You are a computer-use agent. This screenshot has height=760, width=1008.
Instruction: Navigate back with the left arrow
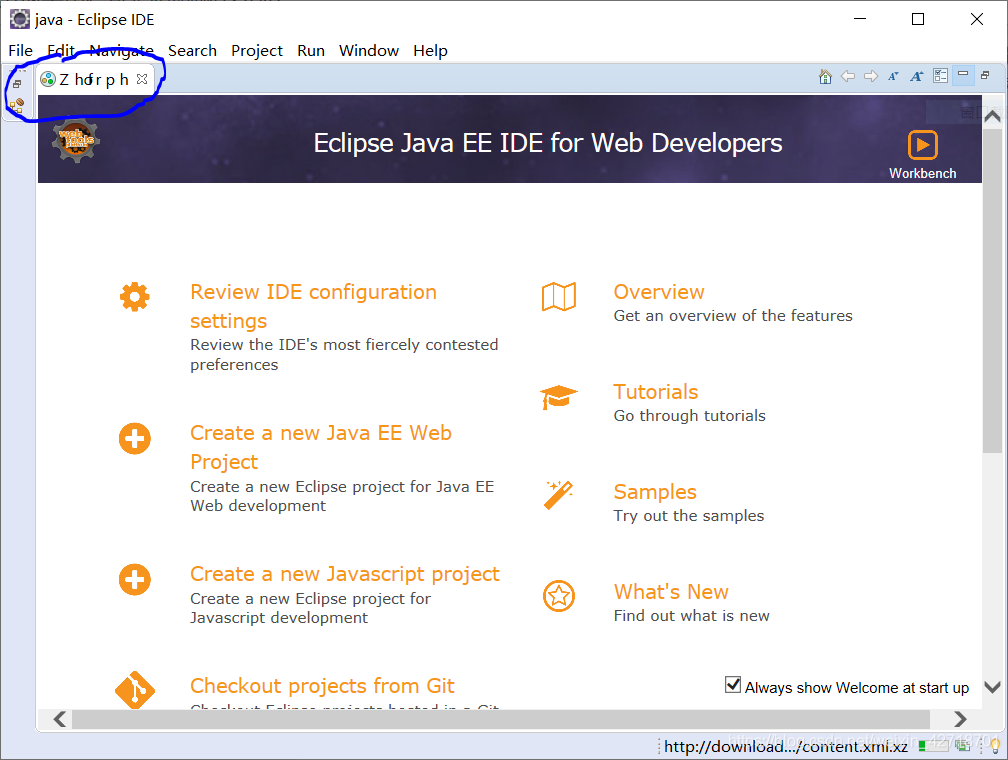pos(848,77)
